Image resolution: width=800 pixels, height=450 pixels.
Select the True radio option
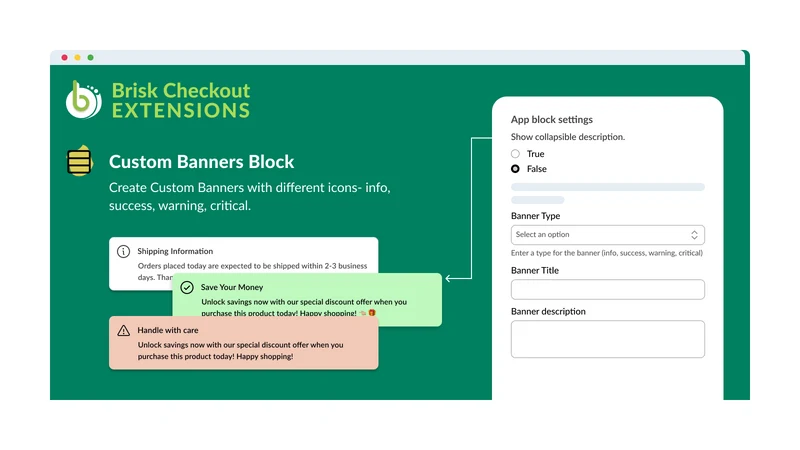coord(515,154)
